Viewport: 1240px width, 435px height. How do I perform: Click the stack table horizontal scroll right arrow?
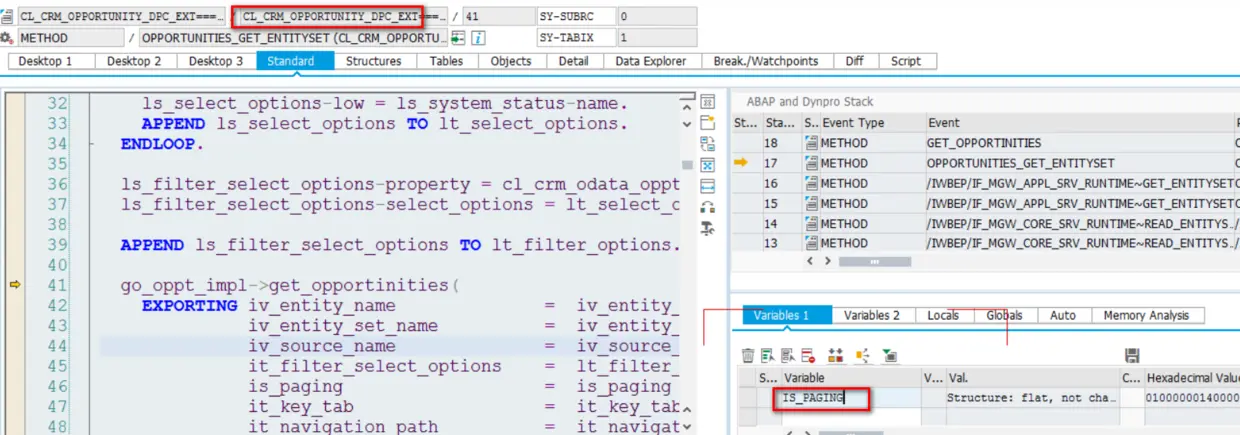[x=827, y=261]
